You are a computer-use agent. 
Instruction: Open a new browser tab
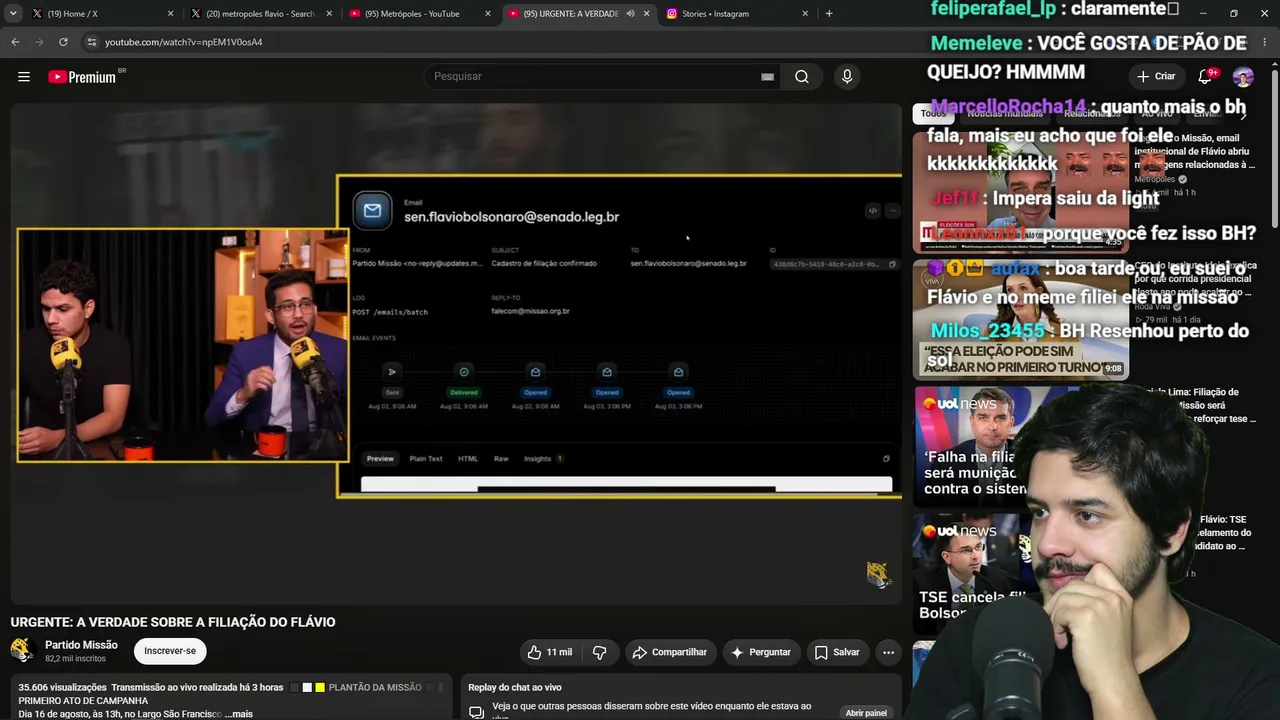[x=829, y=14]
